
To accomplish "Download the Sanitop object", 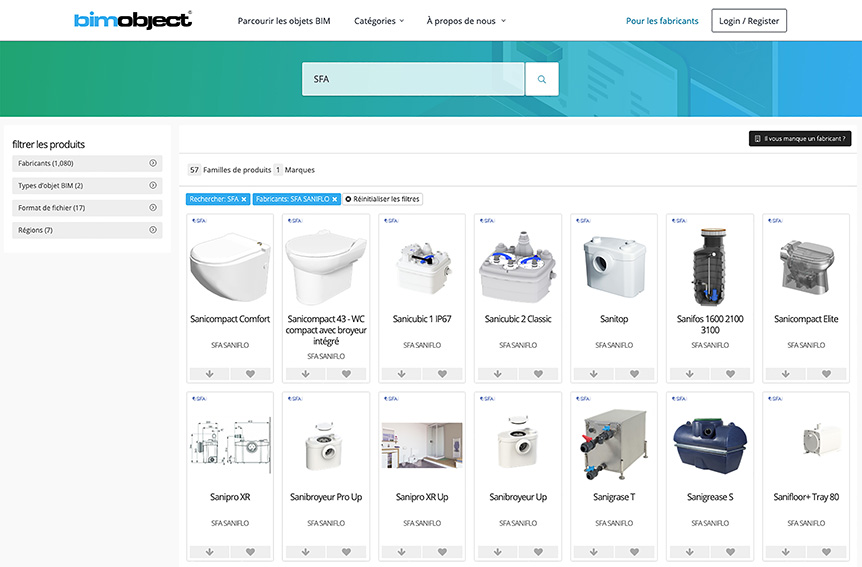I will tap(594, 374).
